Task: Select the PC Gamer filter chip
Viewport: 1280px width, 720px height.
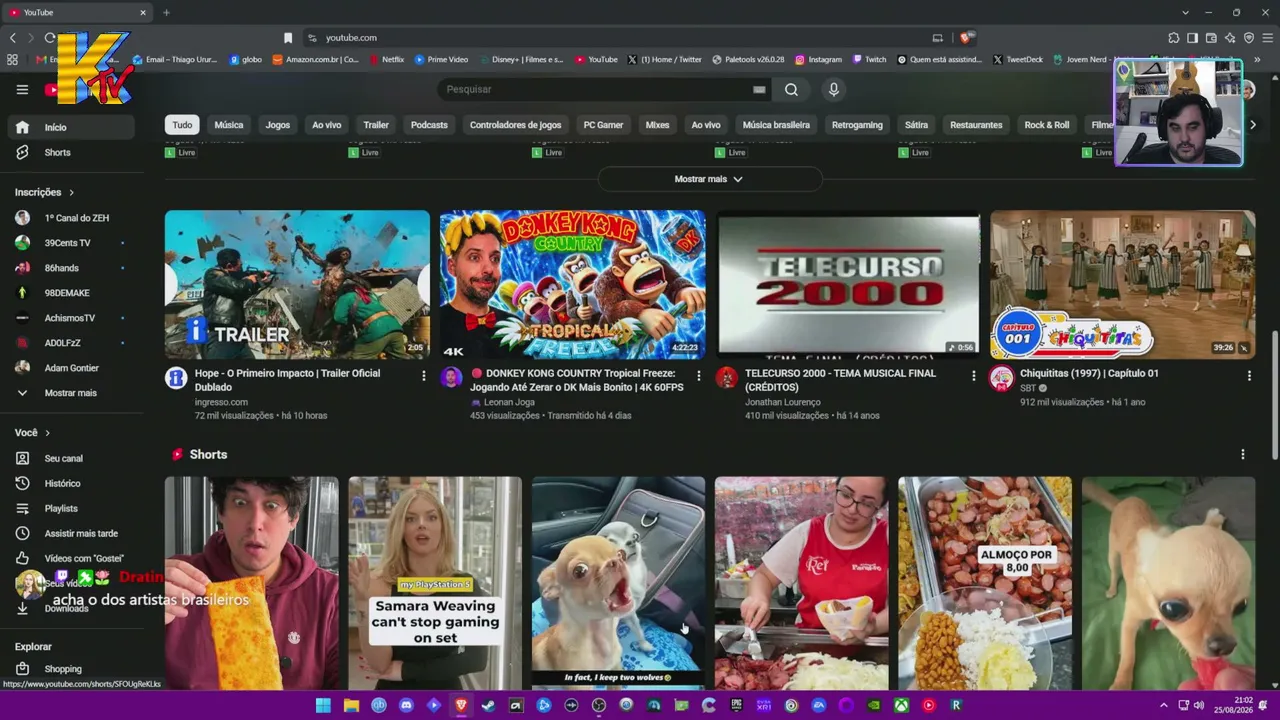Action: [x=603, y=125]
